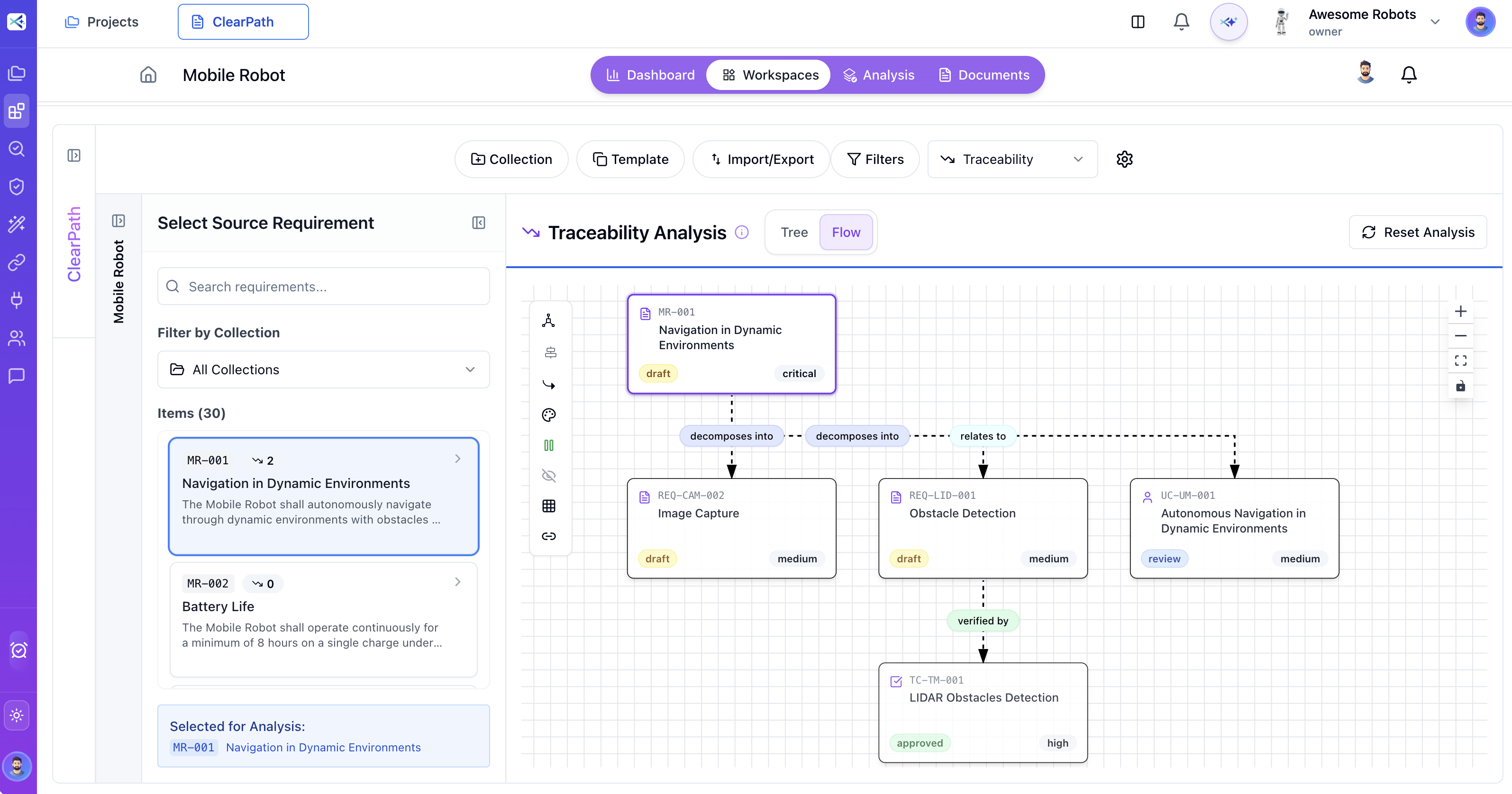Open the shield security panel in the left sidebar
Screen dimensions: 1512x794
click(x=17, y=186)
